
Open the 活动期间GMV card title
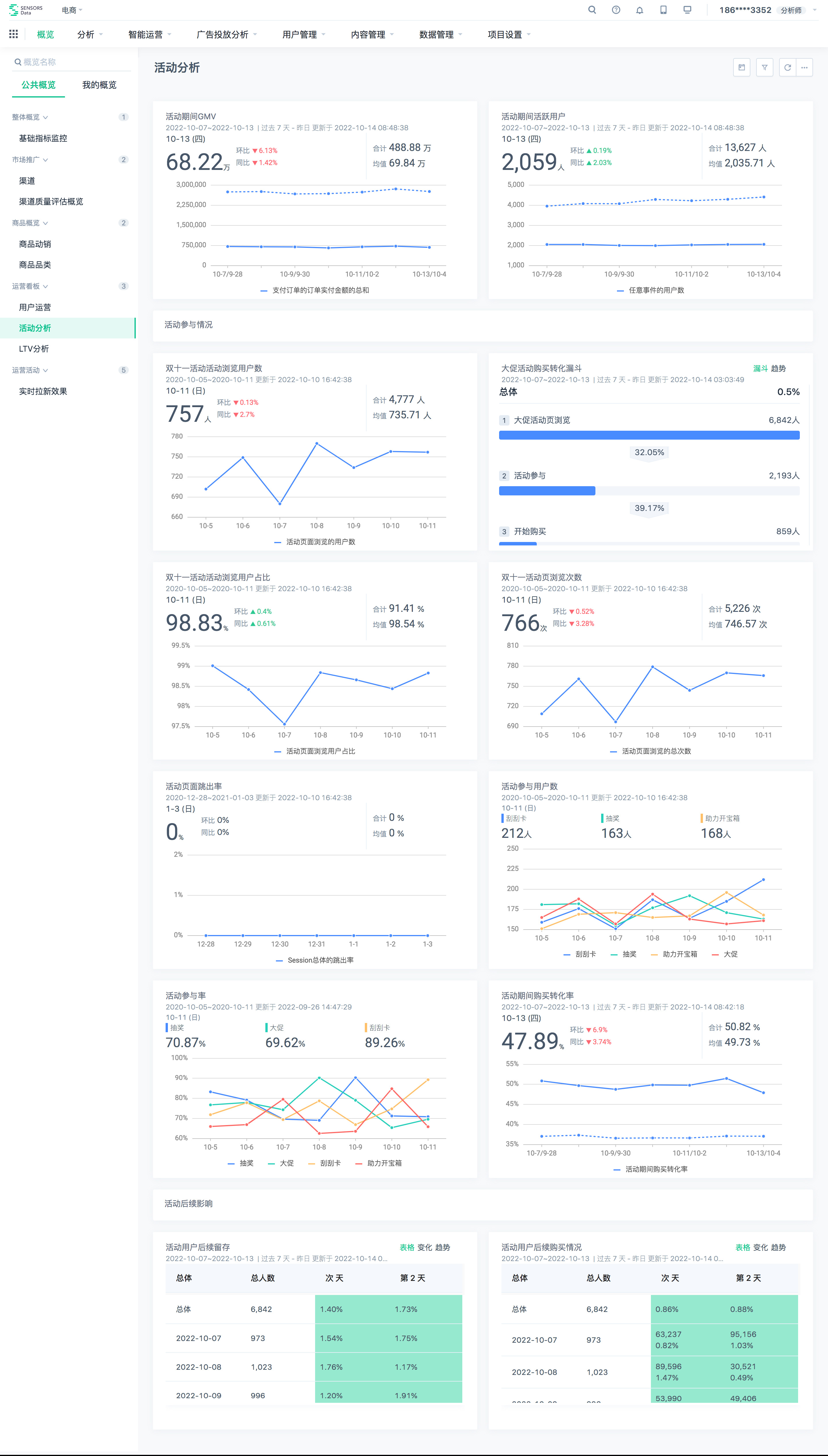point(191,116)
